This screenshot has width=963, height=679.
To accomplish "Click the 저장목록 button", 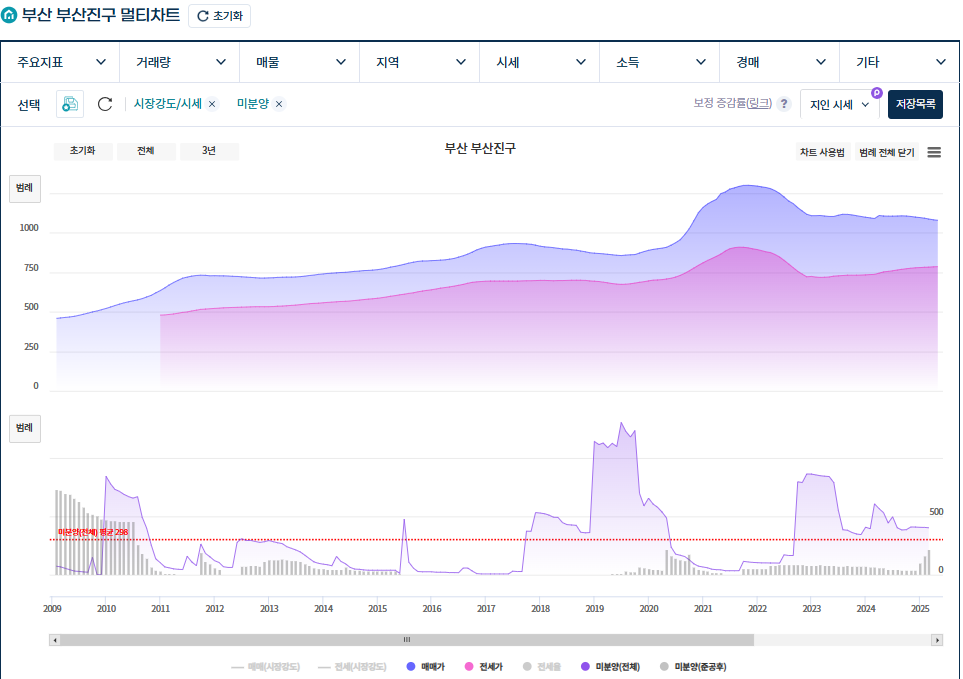I will click(x=915, y=104).
